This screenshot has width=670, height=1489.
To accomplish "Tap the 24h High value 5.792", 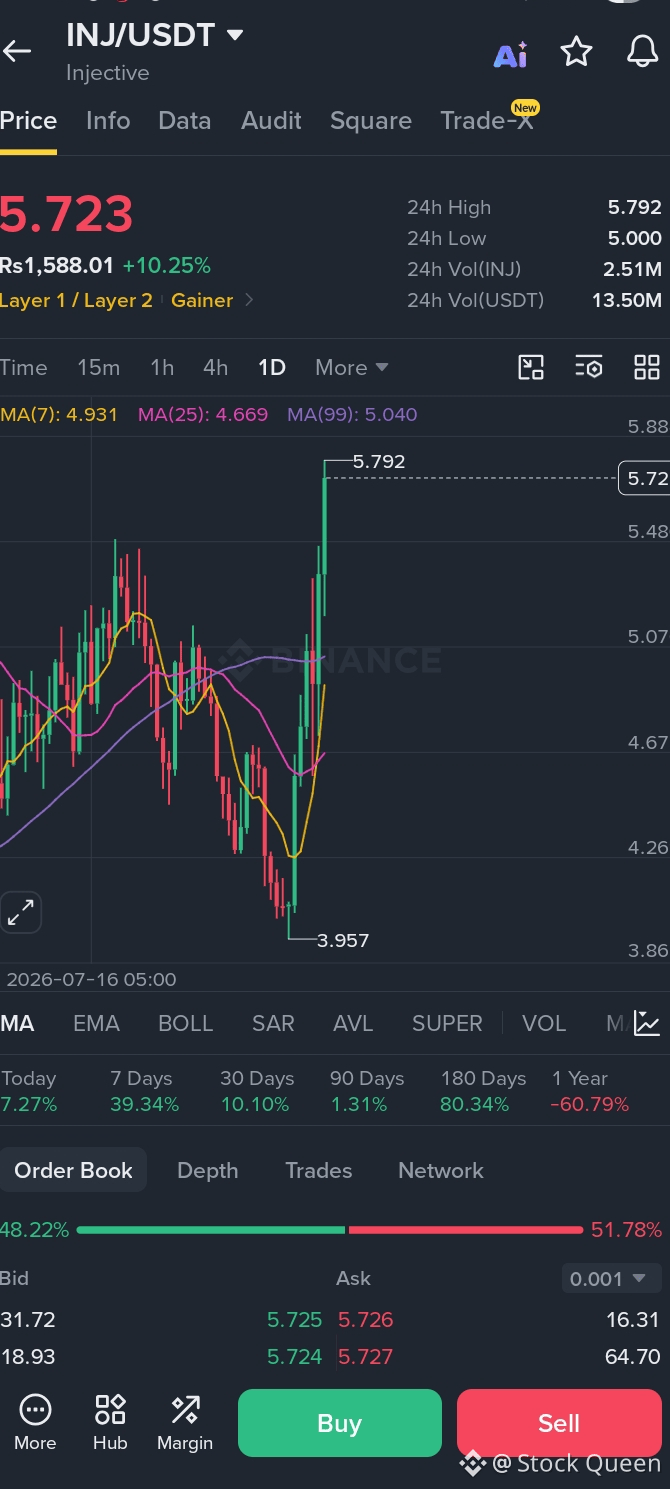I will [635, 207].
